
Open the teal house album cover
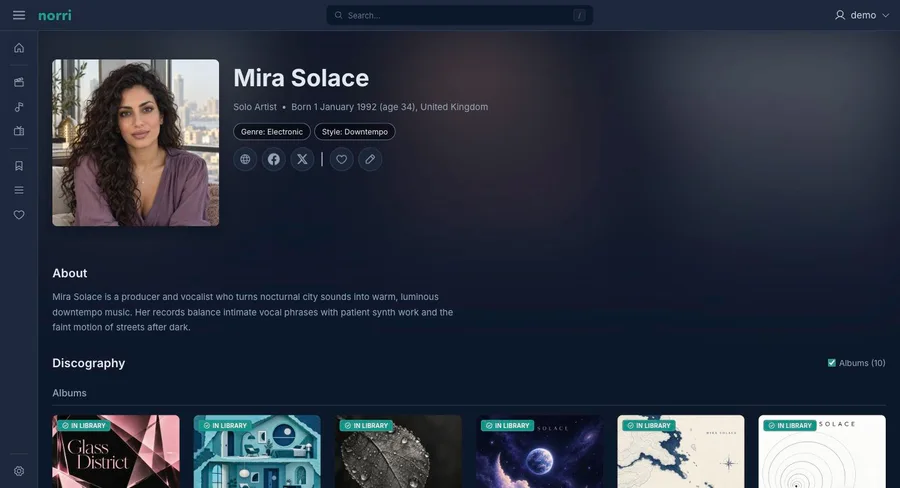pyautogui.click(x=257, y=452)
